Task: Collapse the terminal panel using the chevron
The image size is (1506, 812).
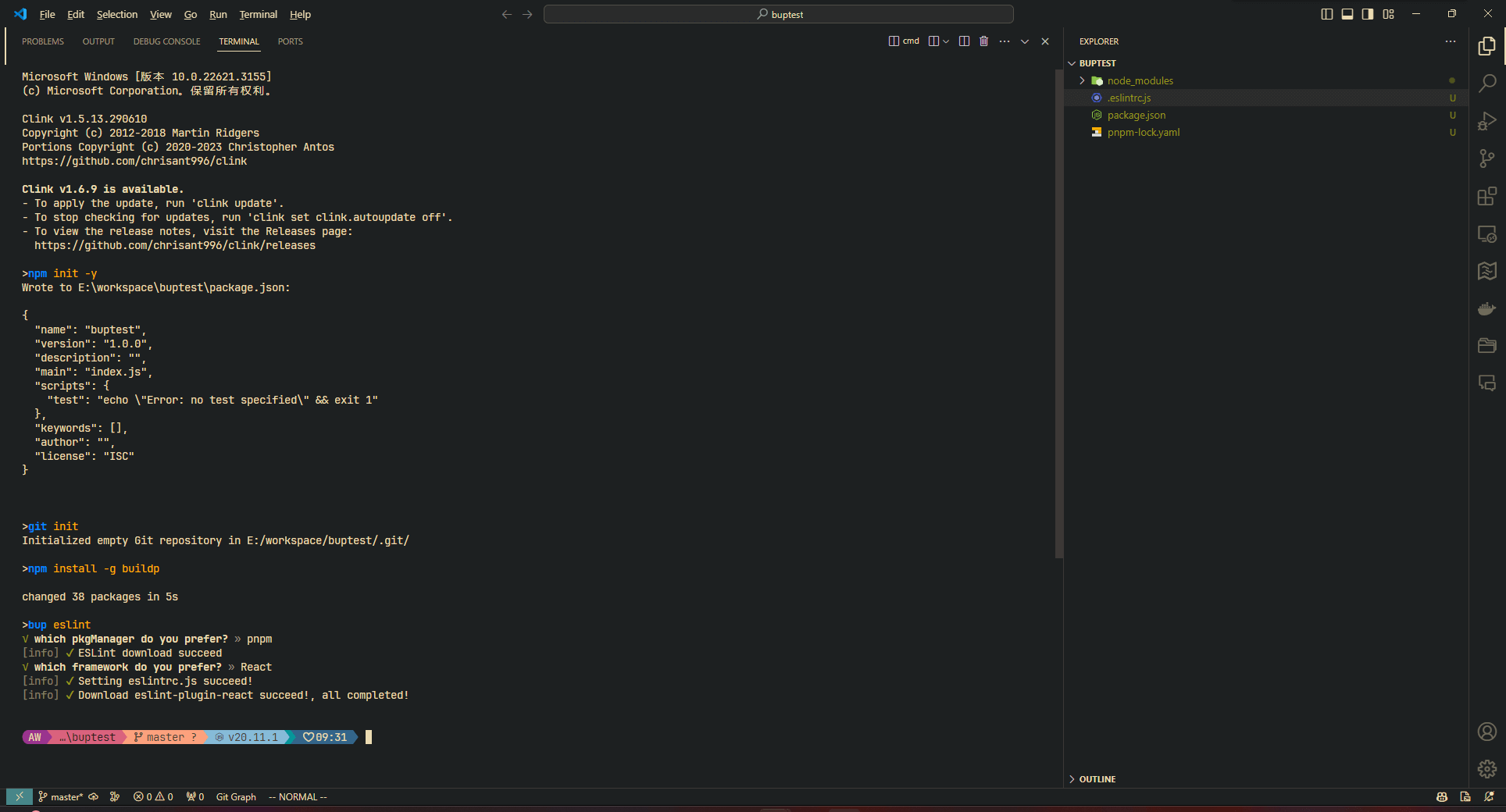Action: point(1025,41)
